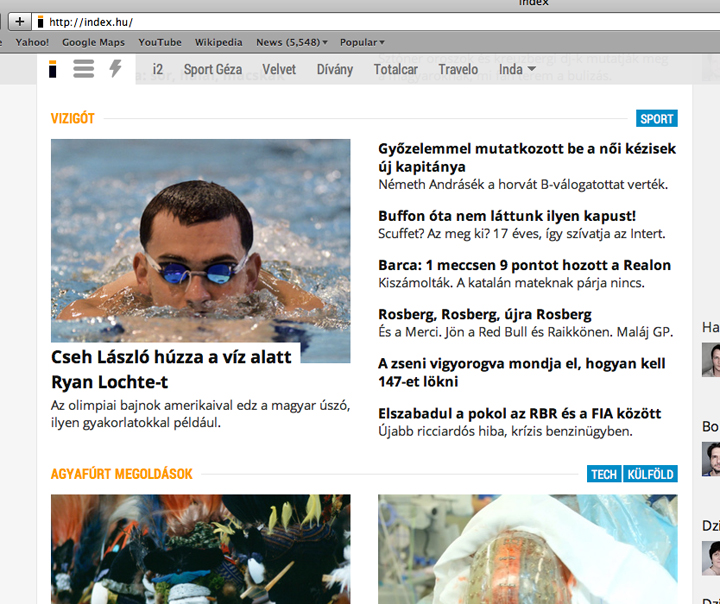The image size is (720, 604).
Task: Open article A zseni vigyorogva mondja el
Action: (x=522, y=373)
